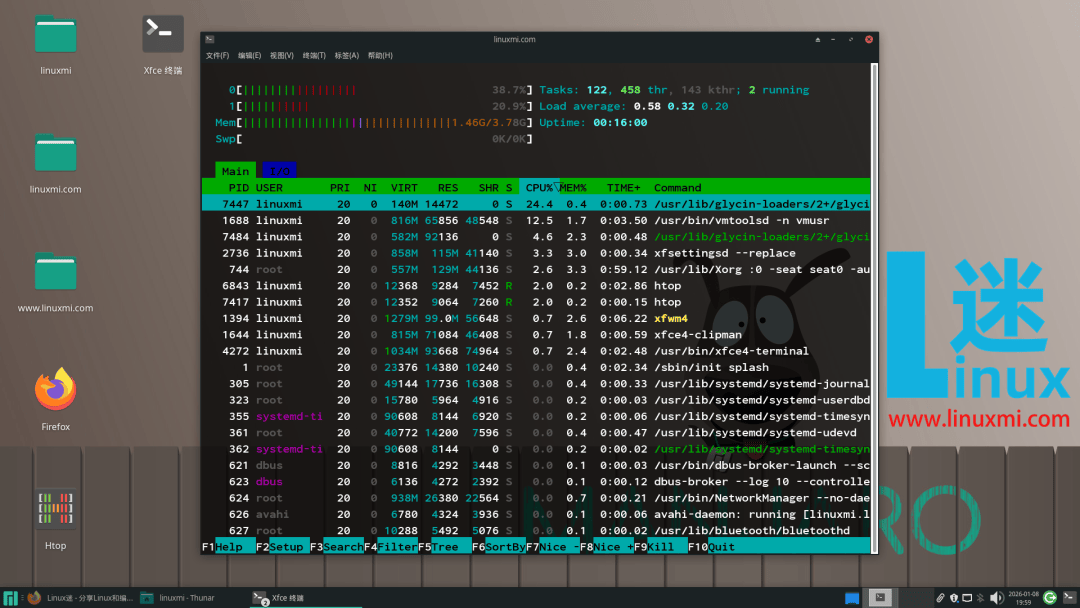Image resolution: width=1080 pixels, height=608 pixels.
Task: Sort processes by the MEM% column
Action: (572, 187)
